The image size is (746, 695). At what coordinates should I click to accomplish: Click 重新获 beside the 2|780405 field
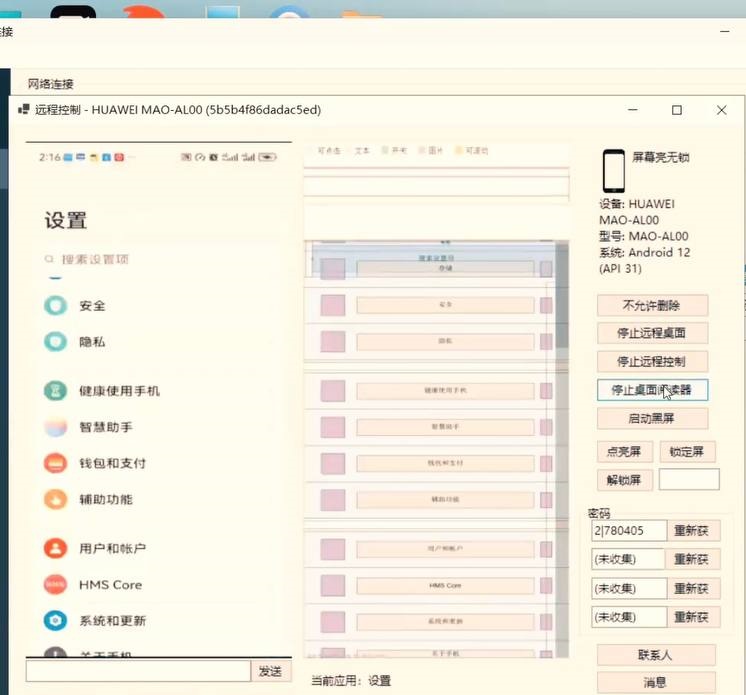pyautogui.click(x=695, y=531)
